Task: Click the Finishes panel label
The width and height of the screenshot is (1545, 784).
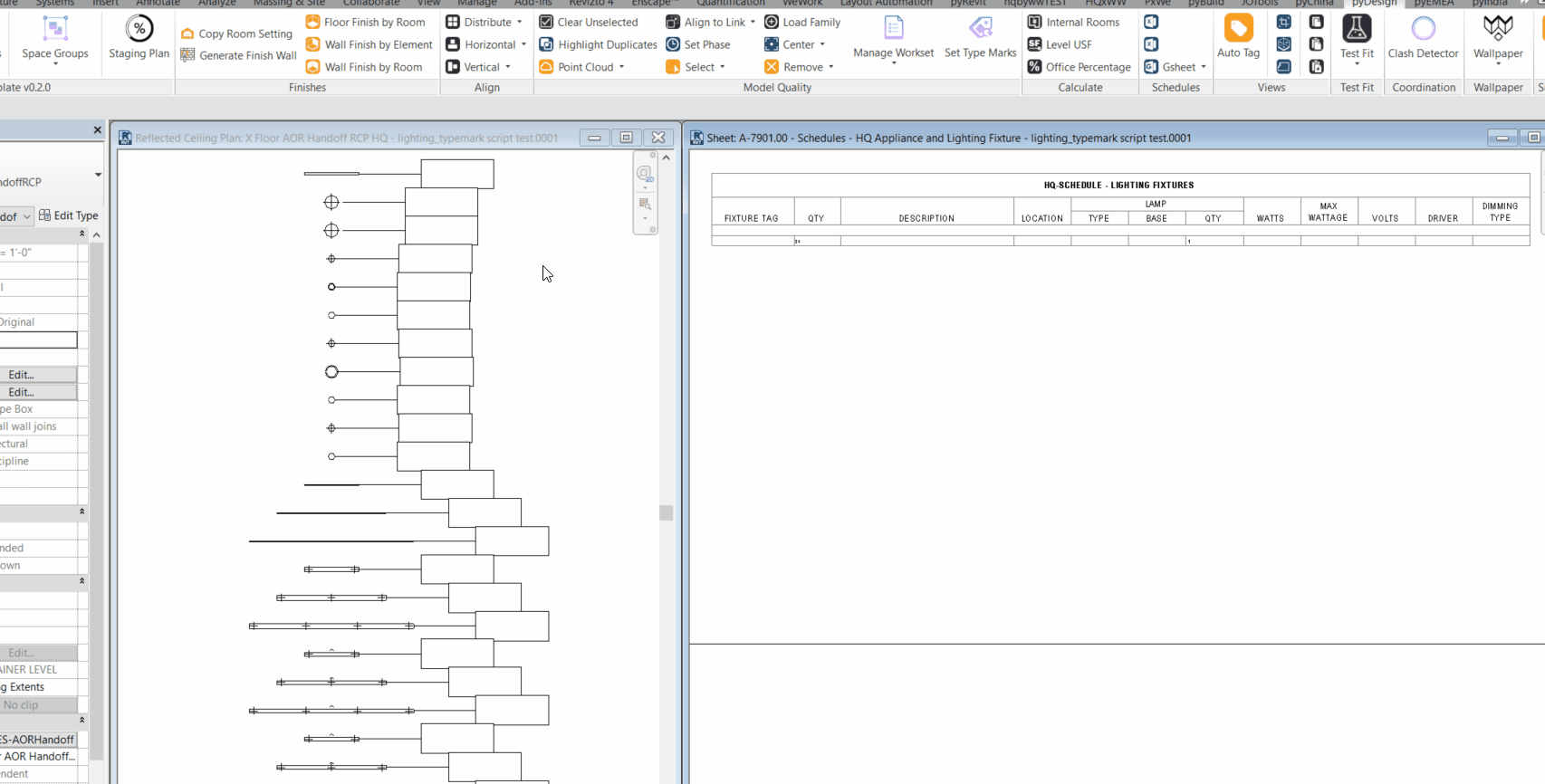Action: point(307,87)
